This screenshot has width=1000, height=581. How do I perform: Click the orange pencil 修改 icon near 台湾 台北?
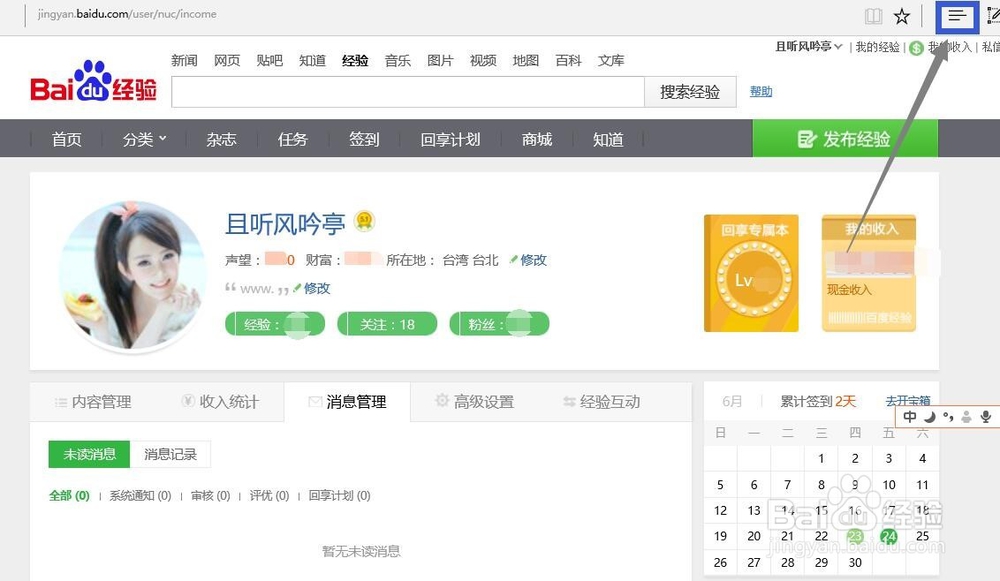[x=511, y=260]
